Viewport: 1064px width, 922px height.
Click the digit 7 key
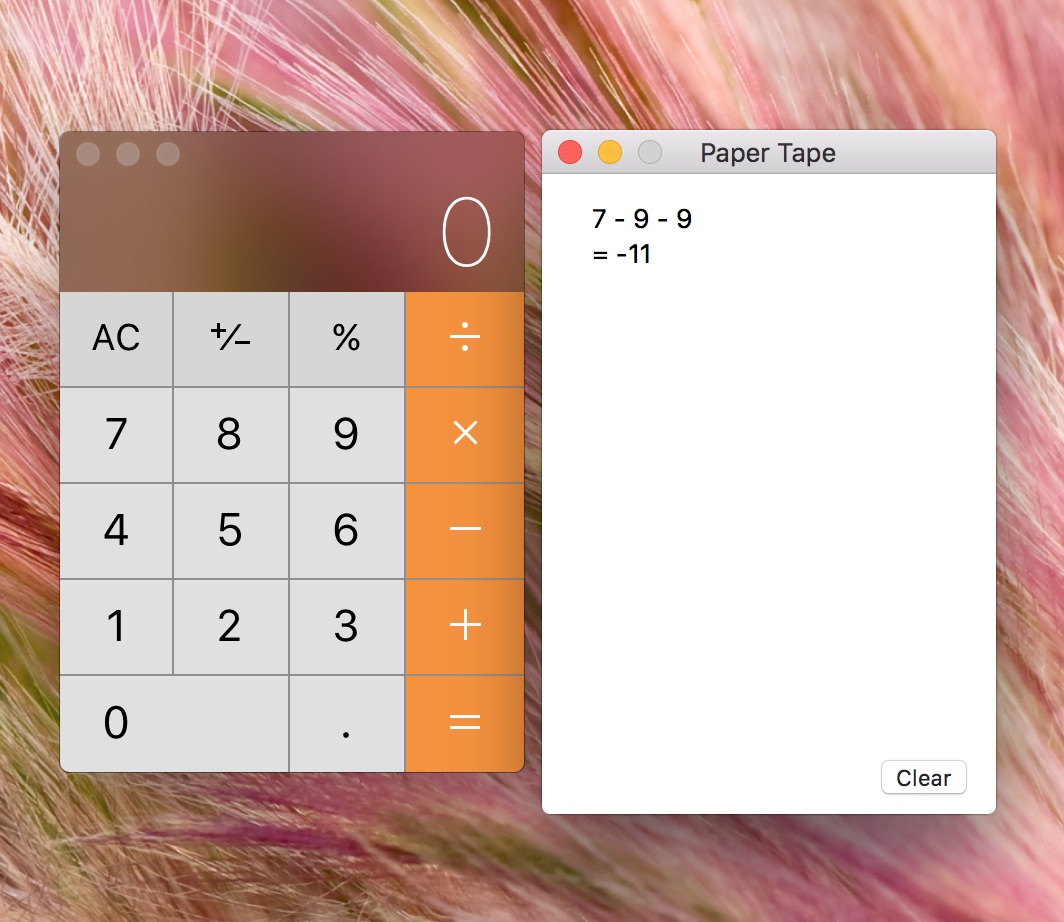coord(116,435)
